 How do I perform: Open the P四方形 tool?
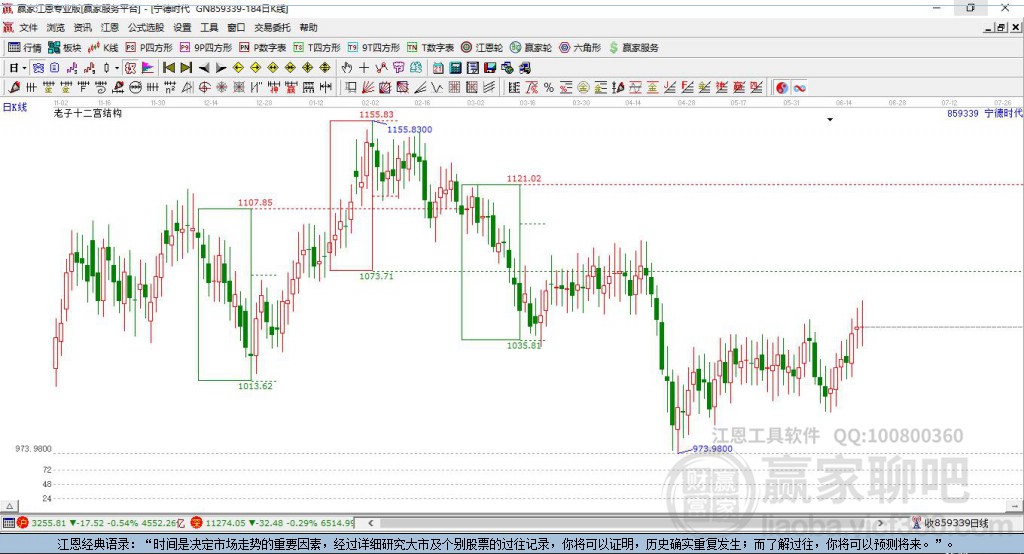149,48
